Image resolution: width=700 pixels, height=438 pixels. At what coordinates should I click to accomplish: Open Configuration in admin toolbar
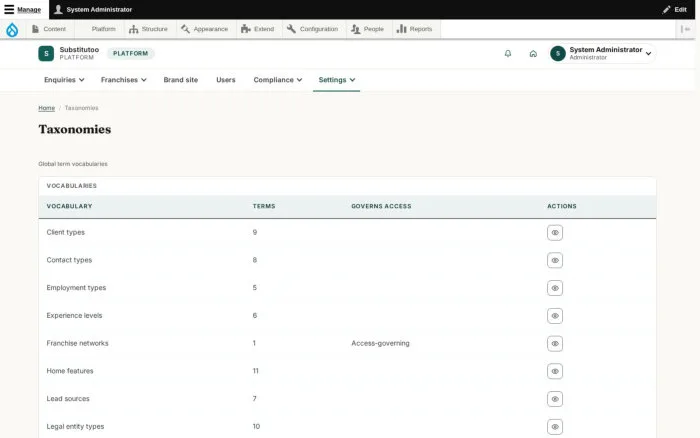tap(312, 29)
